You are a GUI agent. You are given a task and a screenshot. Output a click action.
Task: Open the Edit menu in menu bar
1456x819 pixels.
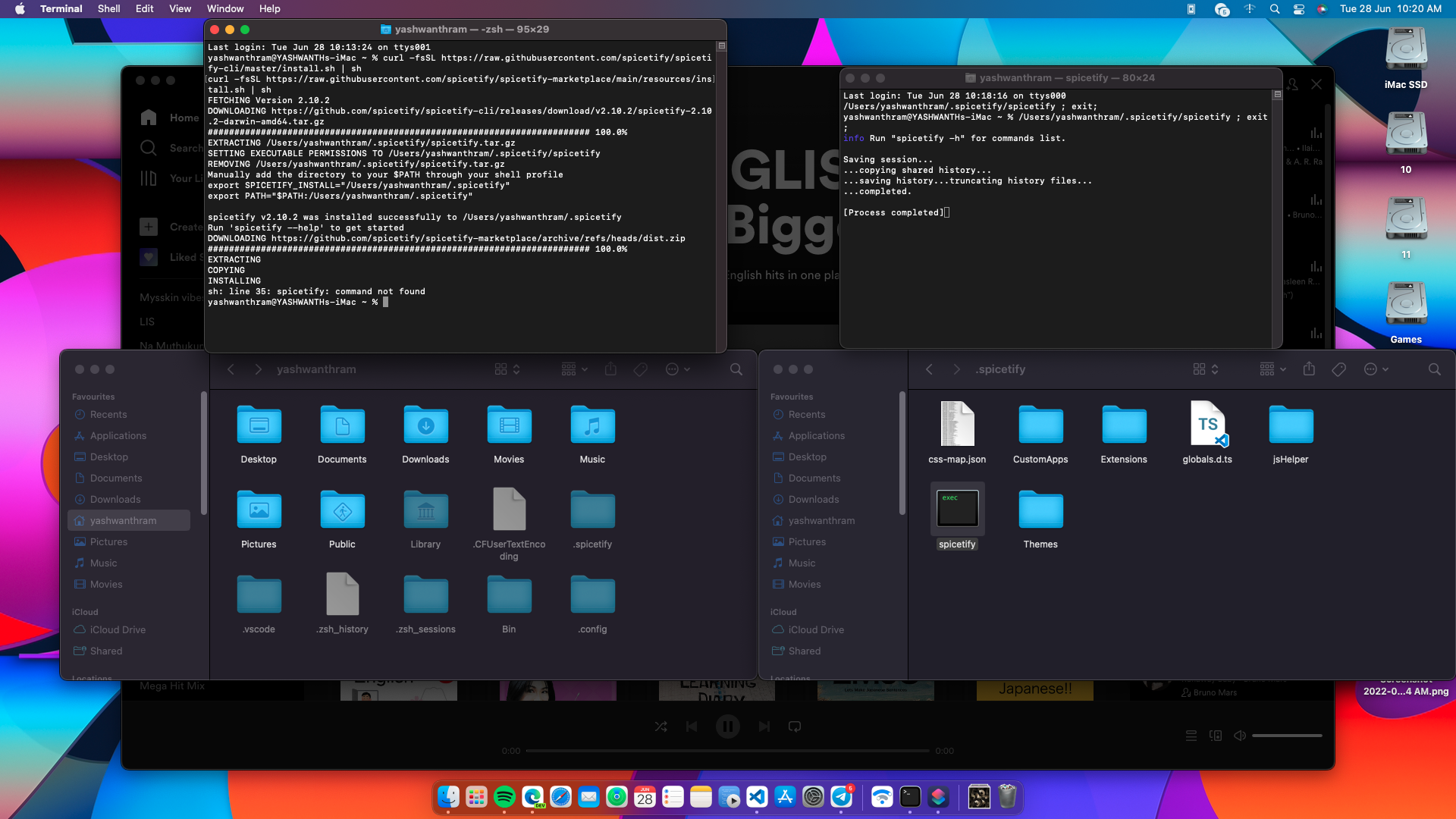point(144,9)
